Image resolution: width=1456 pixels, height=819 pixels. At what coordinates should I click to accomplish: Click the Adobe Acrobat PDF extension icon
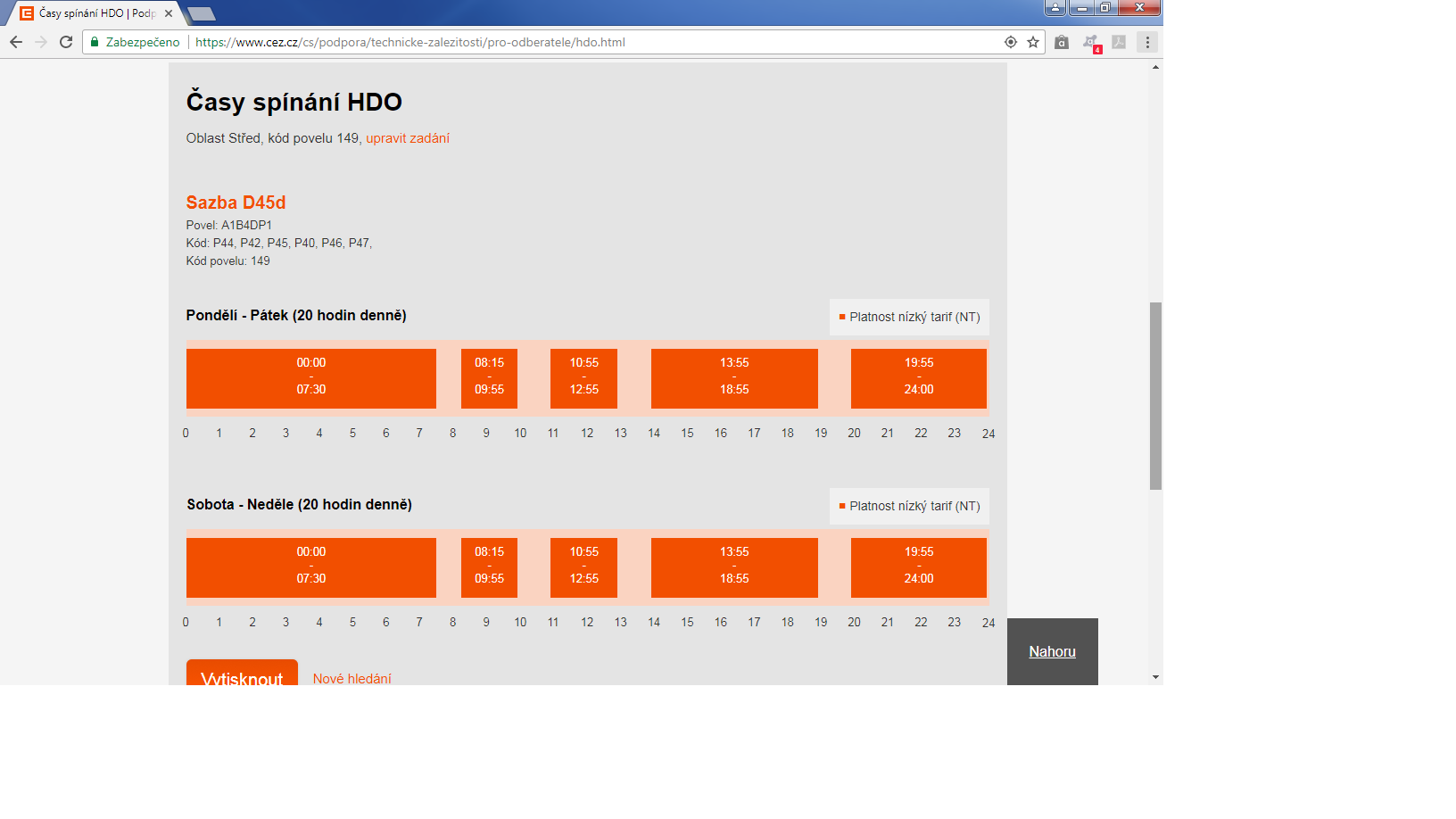click(x=1119, y=42)
